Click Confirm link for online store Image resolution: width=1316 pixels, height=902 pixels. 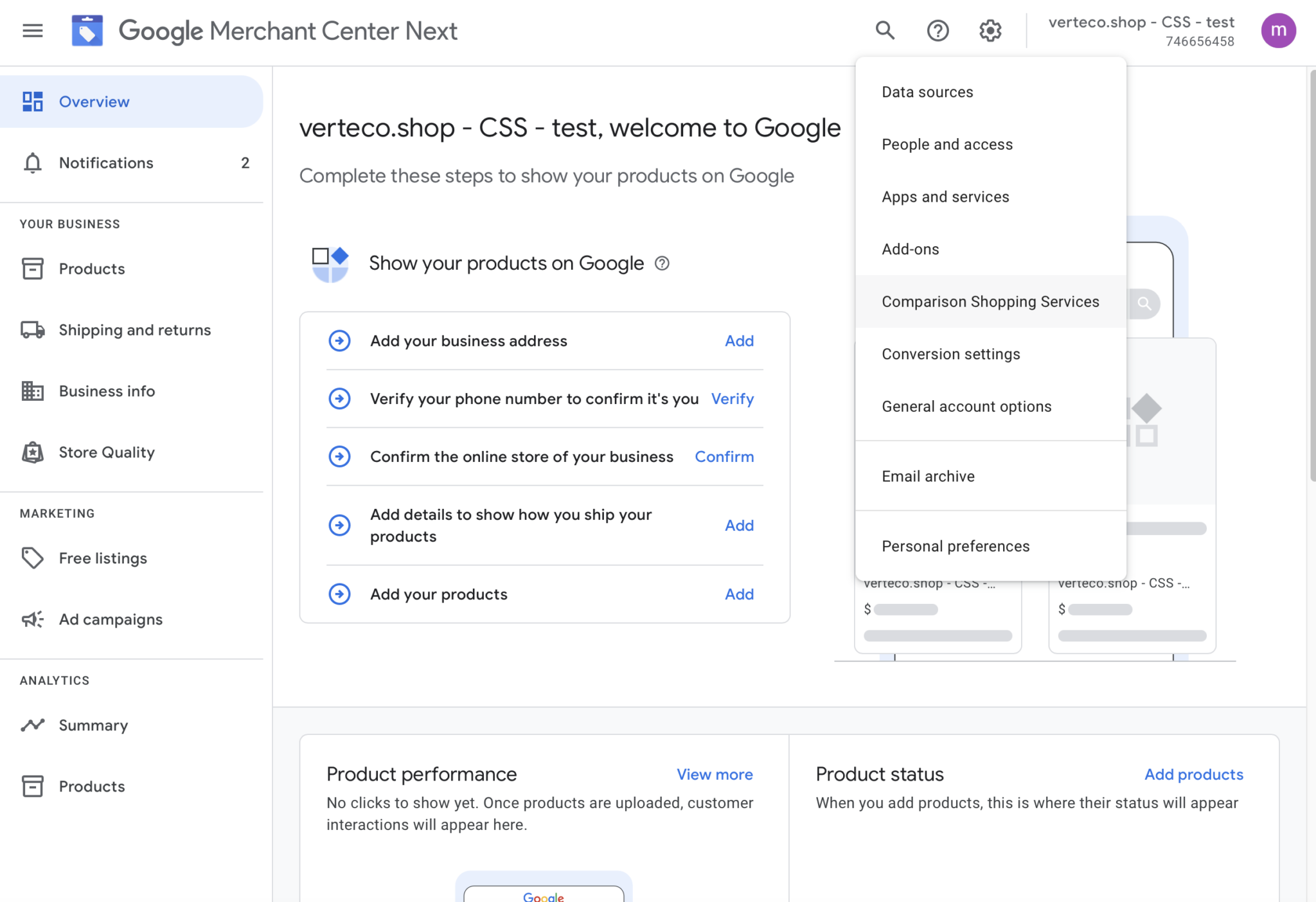[724, 456]
